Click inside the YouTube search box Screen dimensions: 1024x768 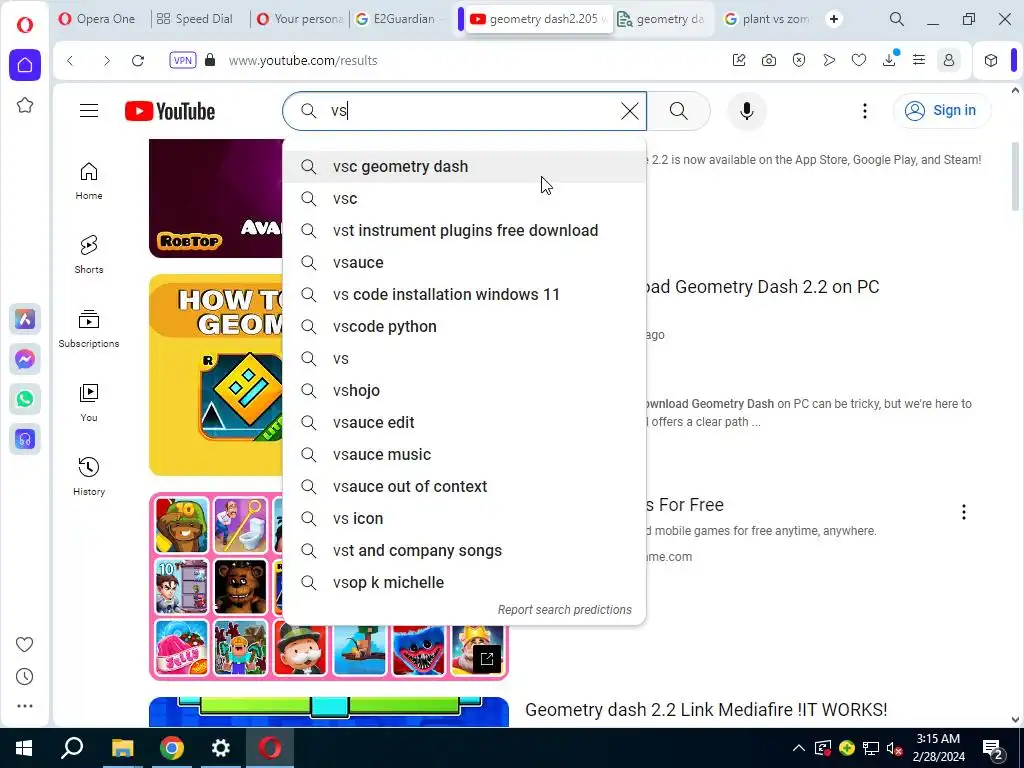point(464,111)
